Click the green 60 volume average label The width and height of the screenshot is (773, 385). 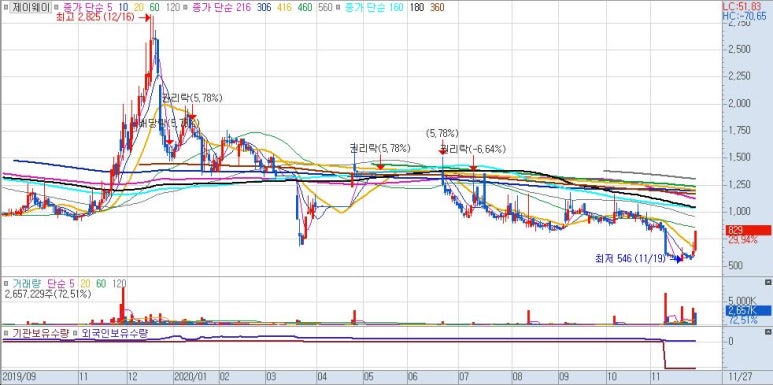101,283
